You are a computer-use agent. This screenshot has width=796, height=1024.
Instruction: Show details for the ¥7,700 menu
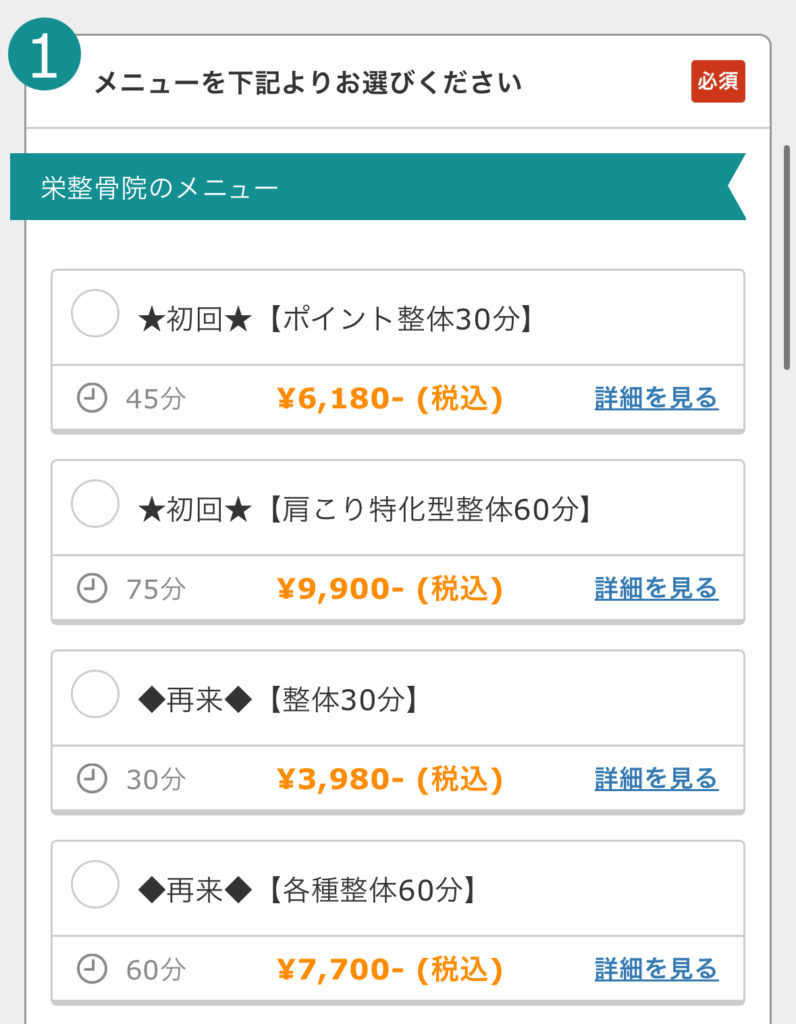click(656, 968)
